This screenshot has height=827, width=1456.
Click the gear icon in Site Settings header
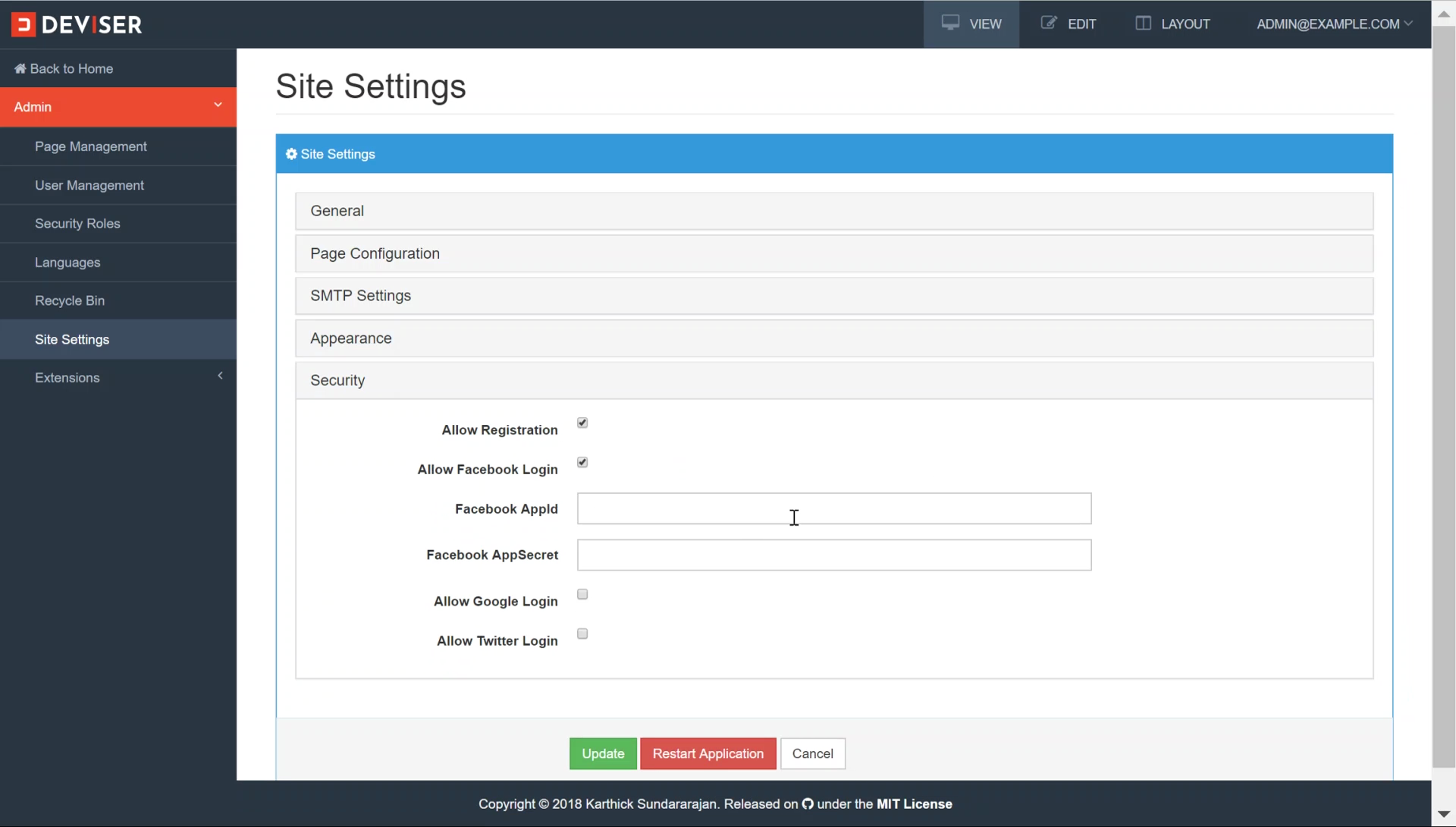coord(291,154)
